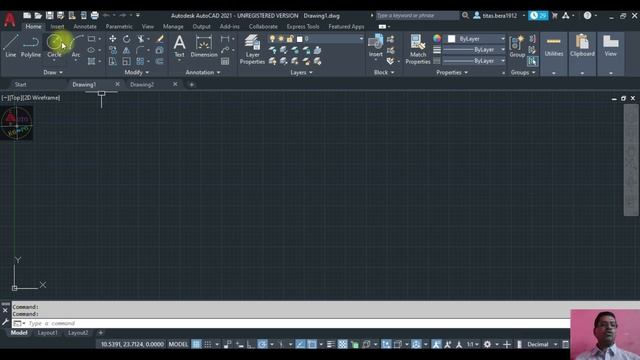Activate the Circle tool
This screenshot has height=360, width=640.
pyautogui.click(x=54, y=45)
